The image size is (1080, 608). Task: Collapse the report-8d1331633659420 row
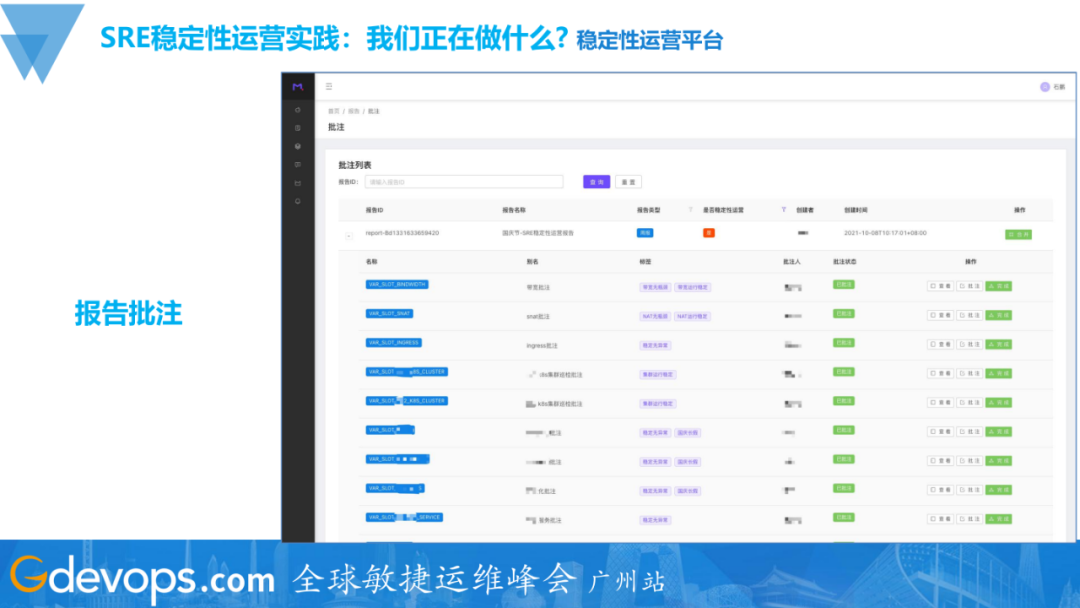(x=349, y=233)
